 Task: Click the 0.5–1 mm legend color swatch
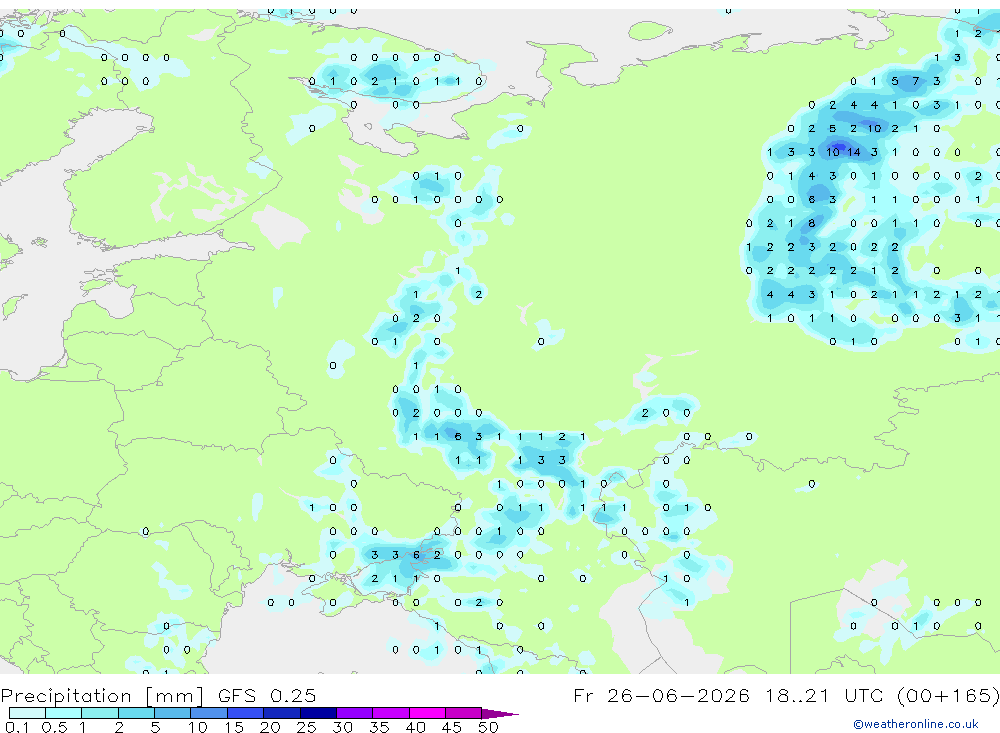tap(64, 713)
